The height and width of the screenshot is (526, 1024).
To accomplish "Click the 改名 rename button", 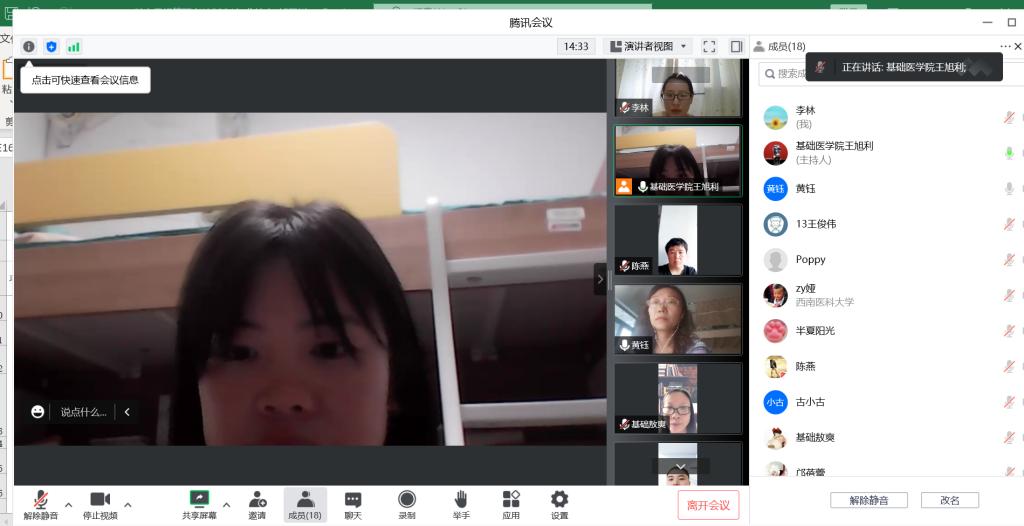I will point(949,500).
